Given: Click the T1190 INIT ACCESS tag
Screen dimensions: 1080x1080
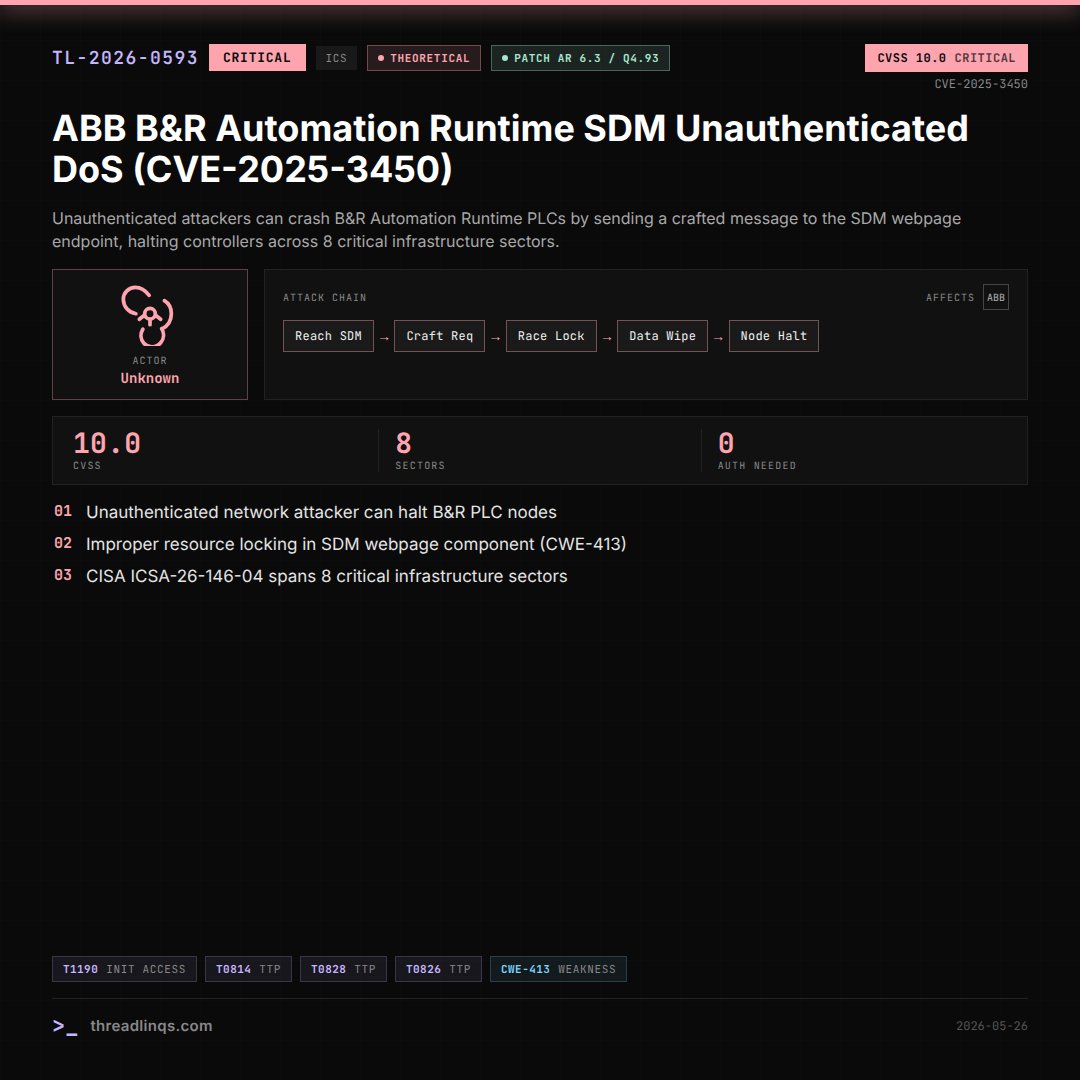Looking at the screenshot, I should 124,969.
